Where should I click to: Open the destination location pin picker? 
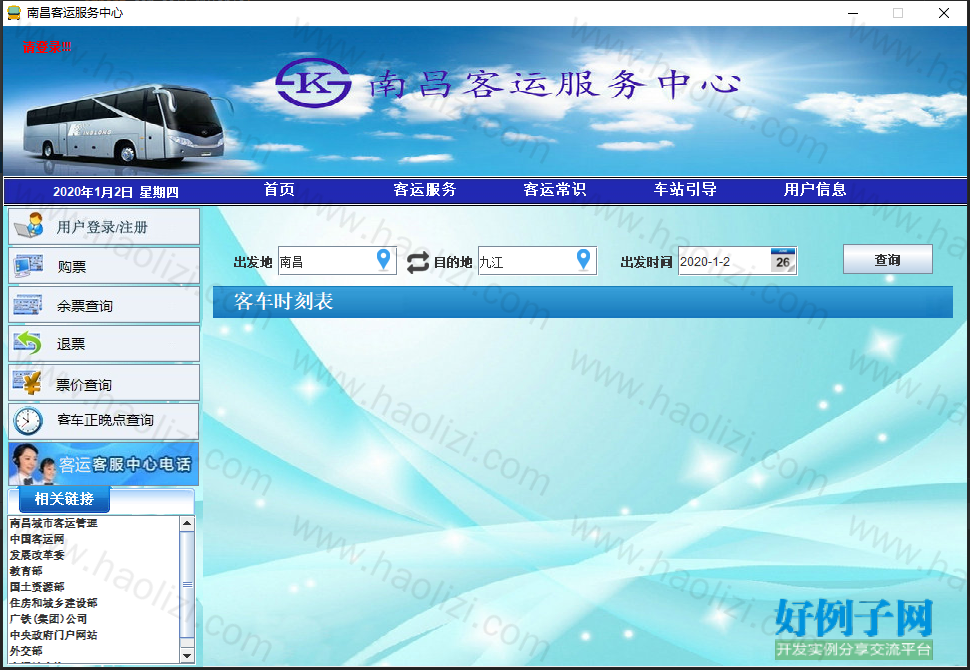(583, 260)
